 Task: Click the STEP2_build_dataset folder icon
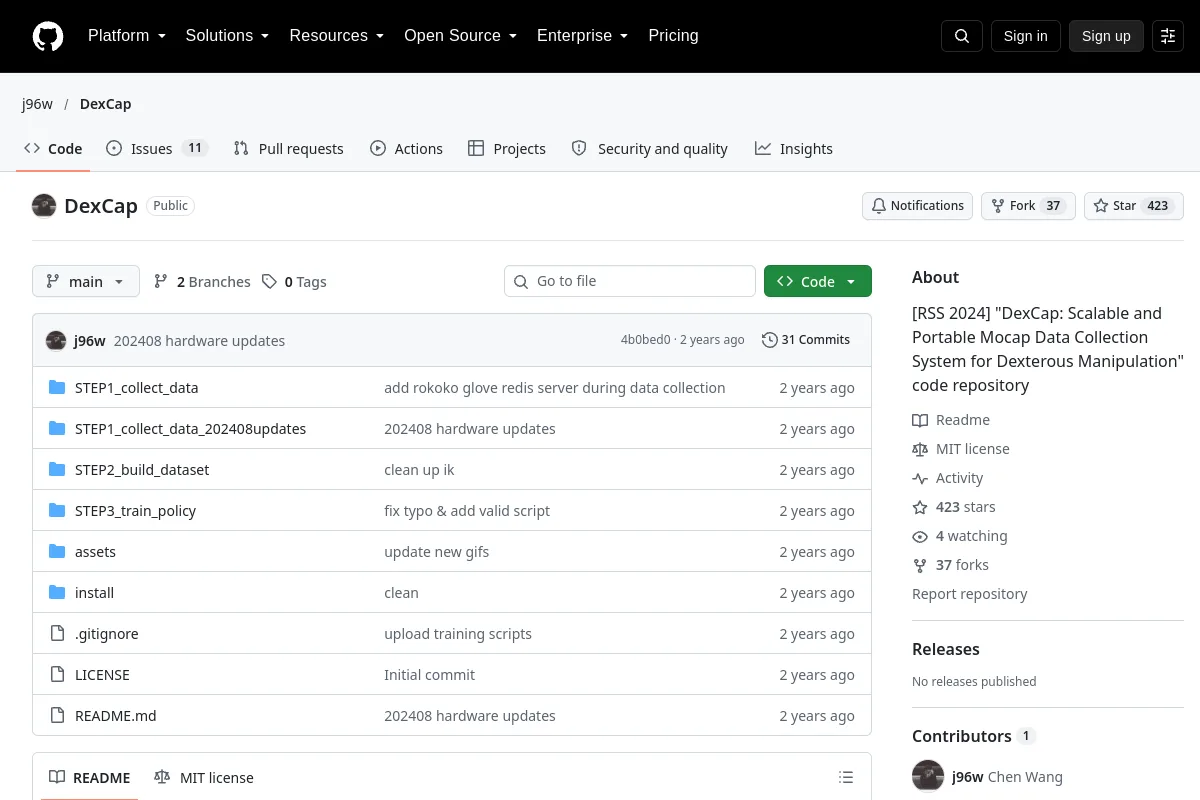coord(57,470)
